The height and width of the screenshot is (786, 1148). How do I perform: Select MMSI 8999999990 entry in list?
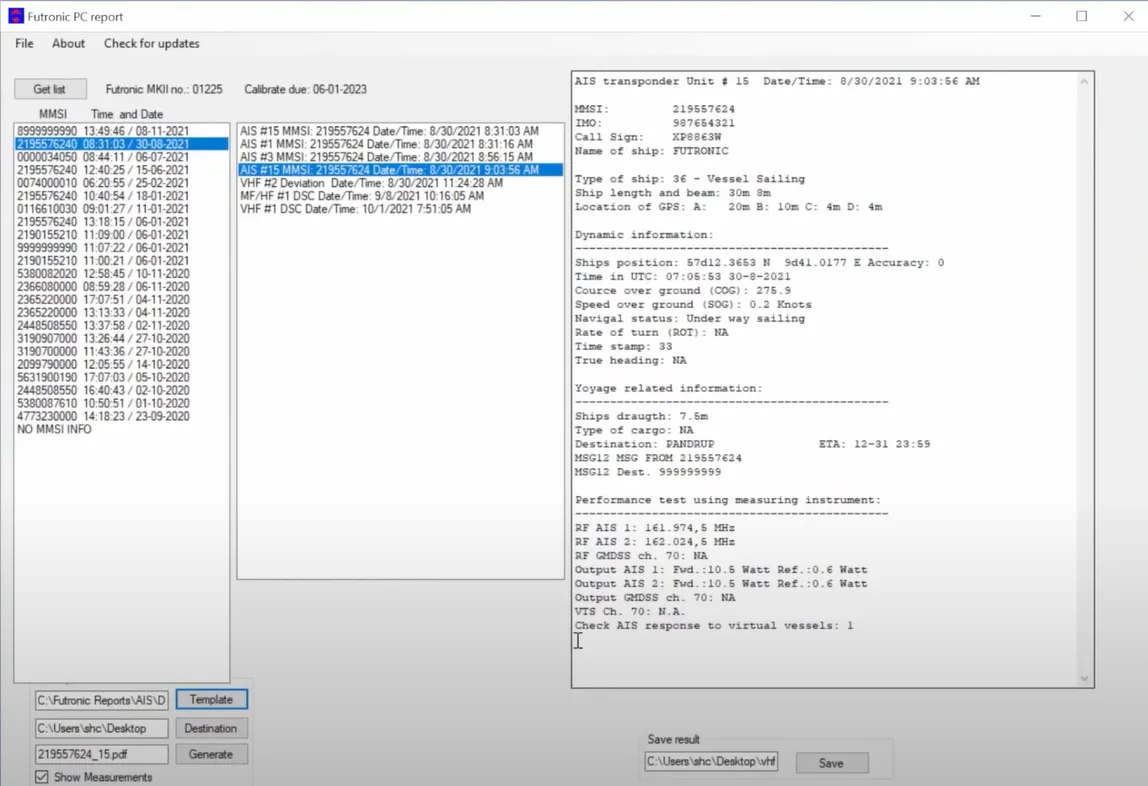(103, 131)
